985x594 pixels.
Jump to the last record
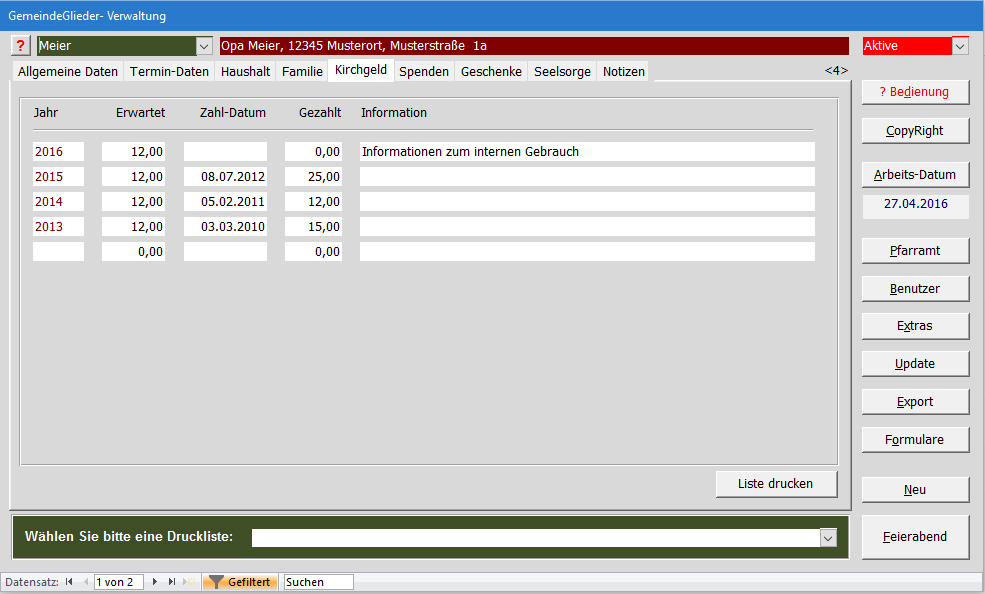point(172,582)
